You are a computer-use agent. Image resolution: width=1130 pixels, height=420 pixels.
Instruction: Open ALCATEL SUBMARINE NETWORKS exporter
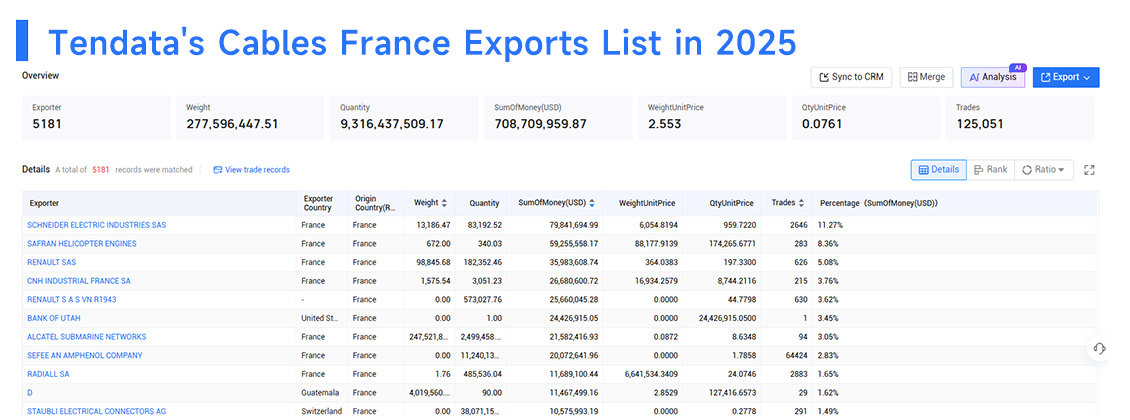[86, 337]
